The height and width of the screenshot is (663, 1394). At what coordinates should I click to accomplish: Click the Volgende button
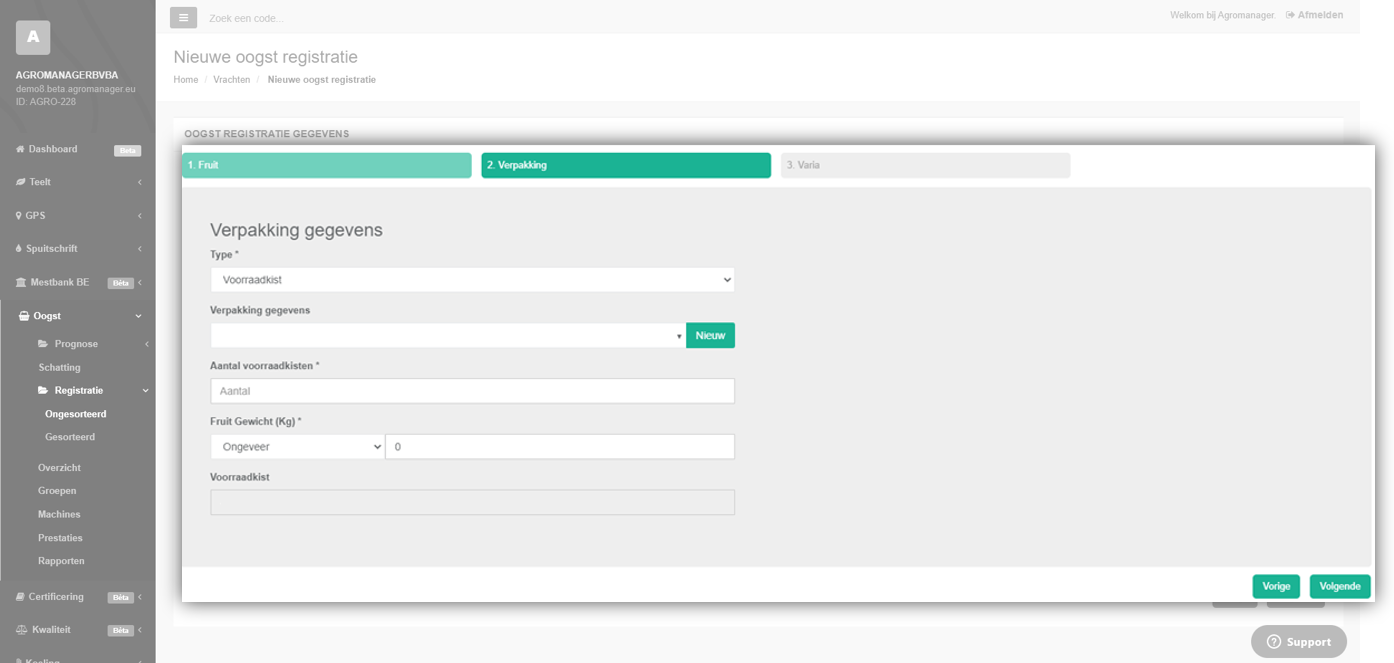[1339, 586]
